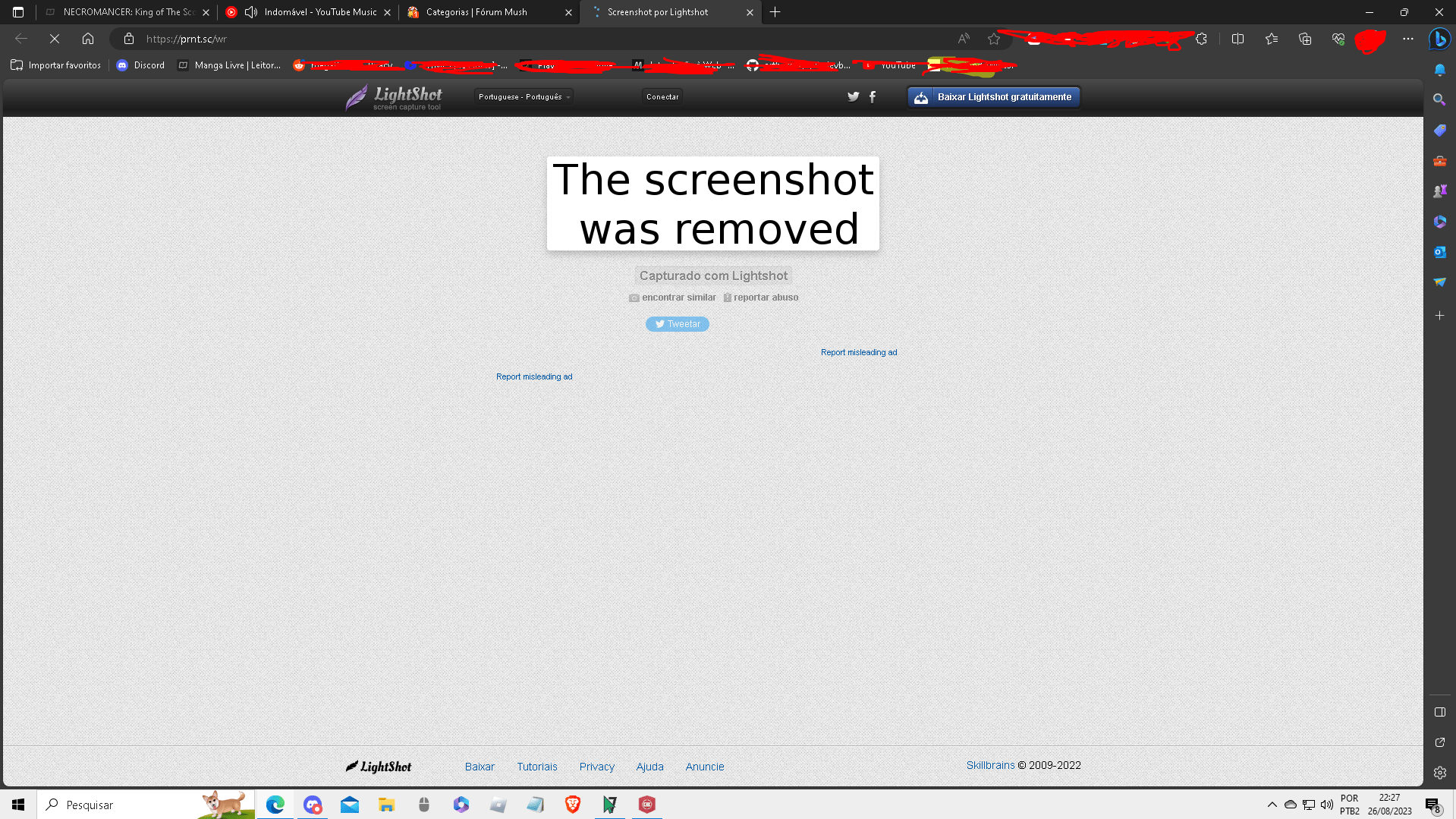Click Baixar Lightshot gratuitamente button

[x=993, y=97]
